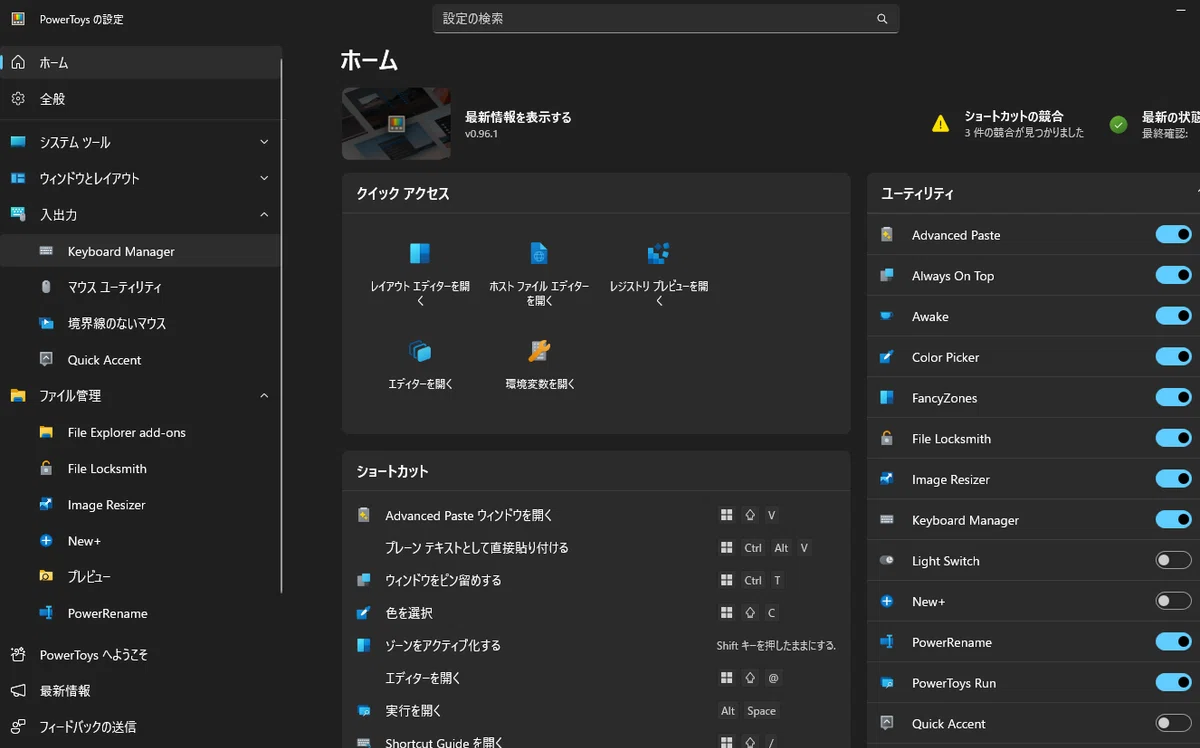Screen dimensions: 1200x748
Task: Click the Image Resizer icon in the sidebar
Action: tap(46, 504)
